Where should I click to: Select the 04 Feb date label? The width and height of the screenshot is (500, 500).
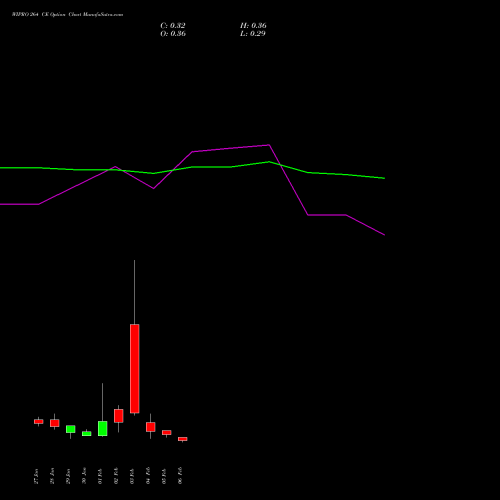(x=148, y=476)
